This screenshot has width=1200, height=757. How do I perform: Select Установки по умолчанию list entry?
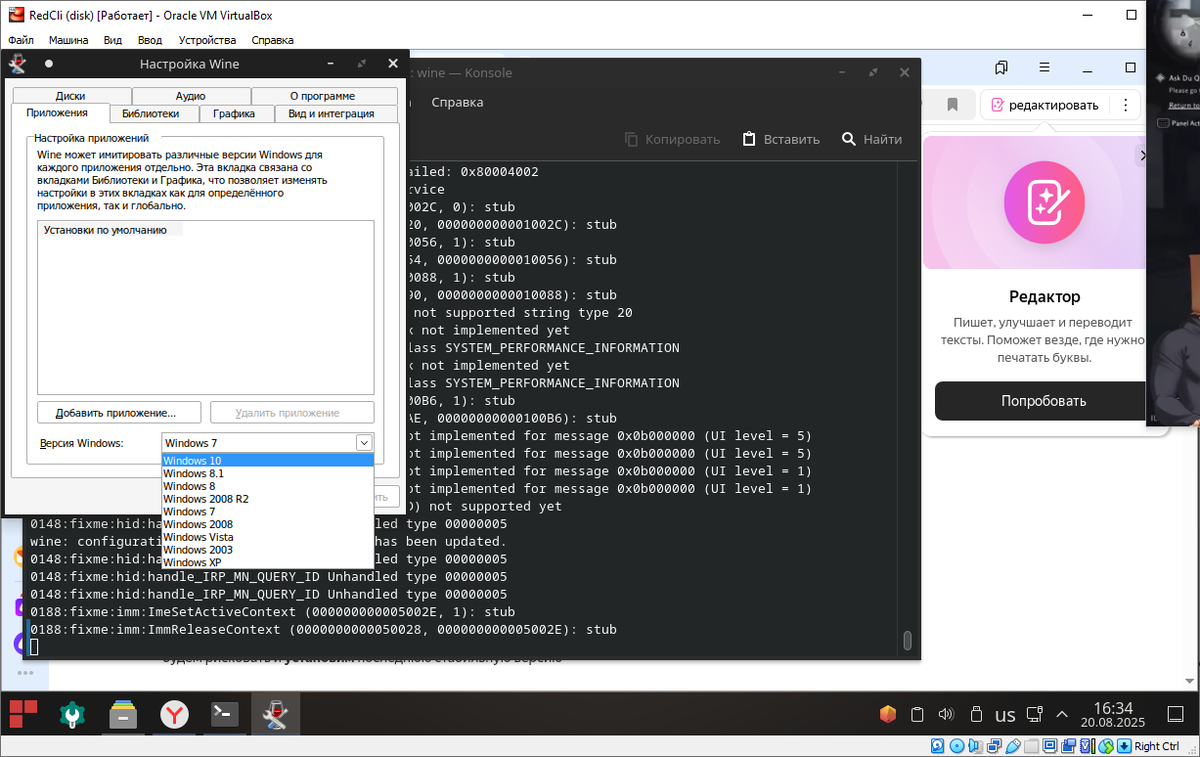coord(105,229)
